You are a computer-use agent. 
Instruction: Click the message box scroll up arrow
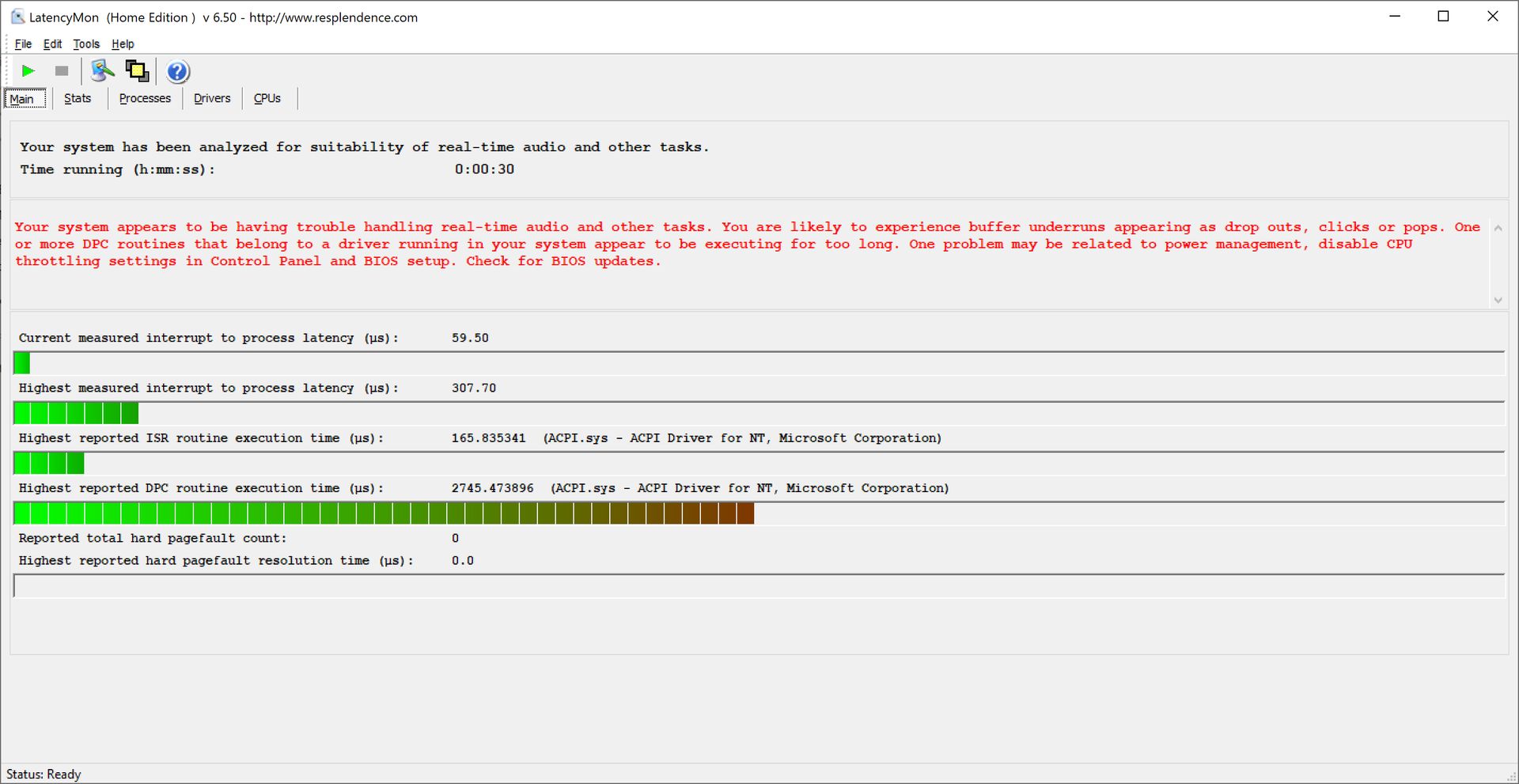pos(1498,228)
